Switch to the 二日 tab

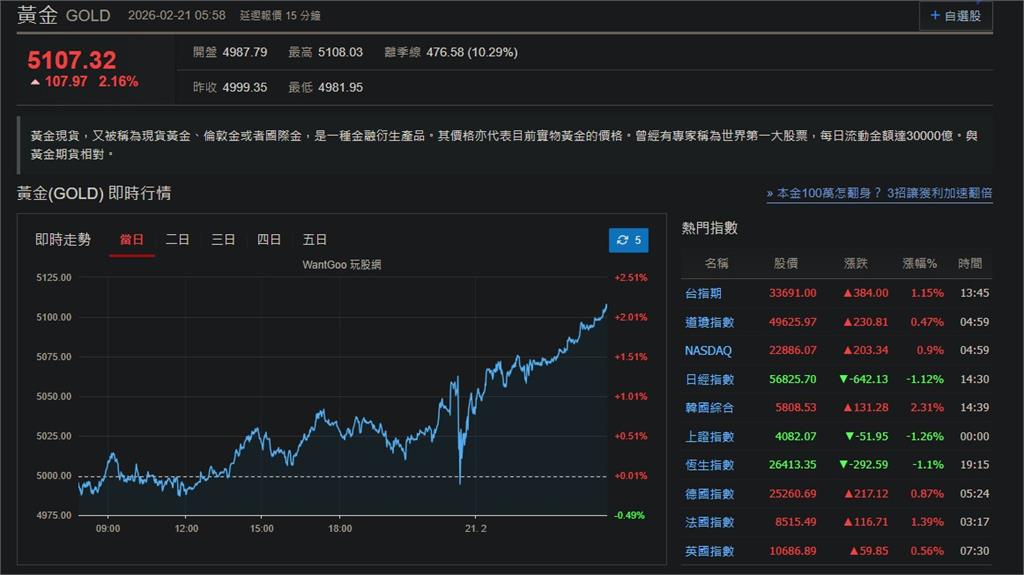coord(177,240)
